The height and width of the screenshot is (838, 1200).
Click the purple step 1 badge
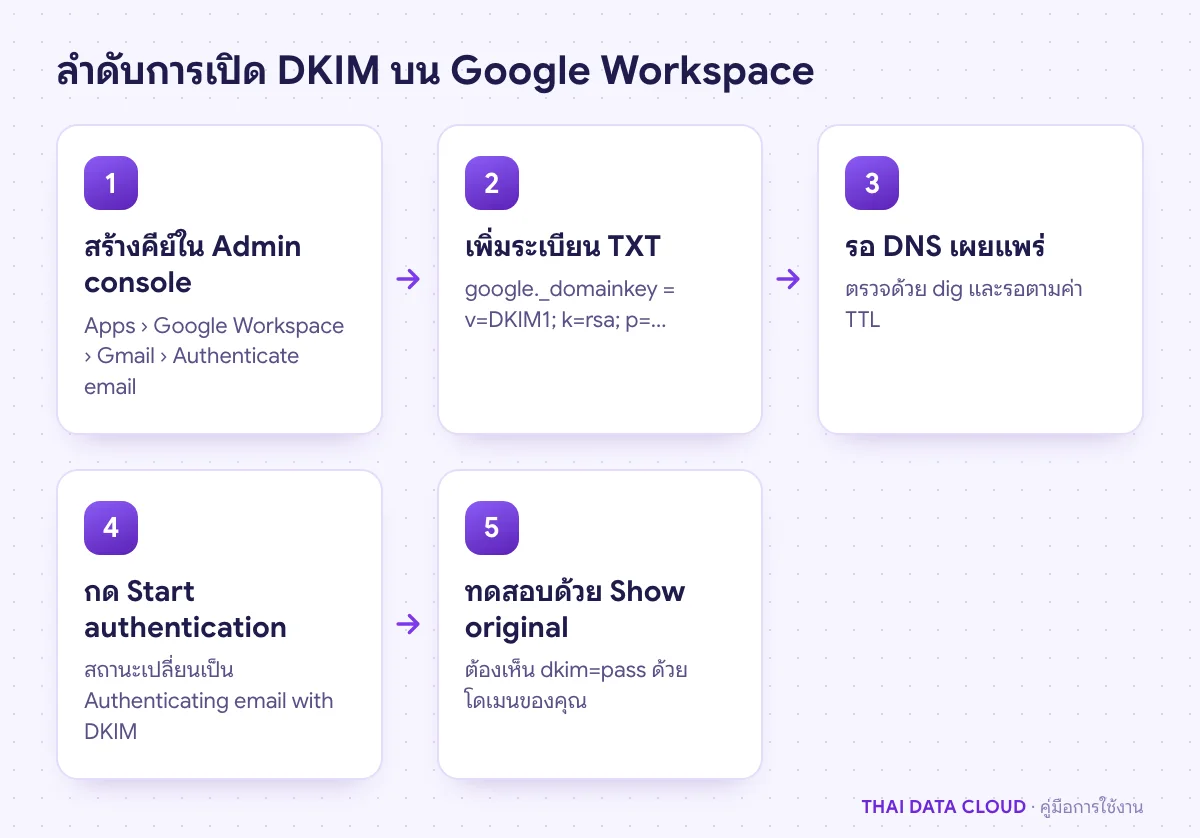point(111,183)
